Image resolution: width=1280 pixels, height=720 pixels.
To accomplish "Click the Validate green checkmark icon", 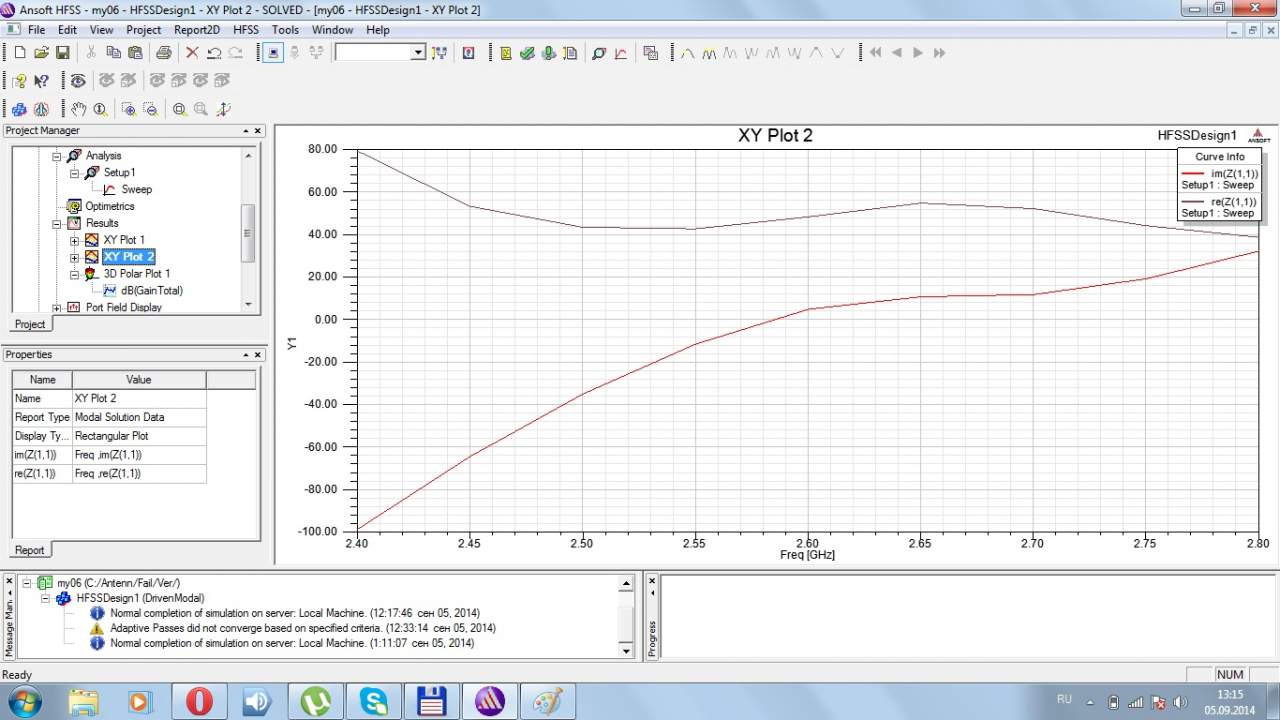I will point(527,53).
